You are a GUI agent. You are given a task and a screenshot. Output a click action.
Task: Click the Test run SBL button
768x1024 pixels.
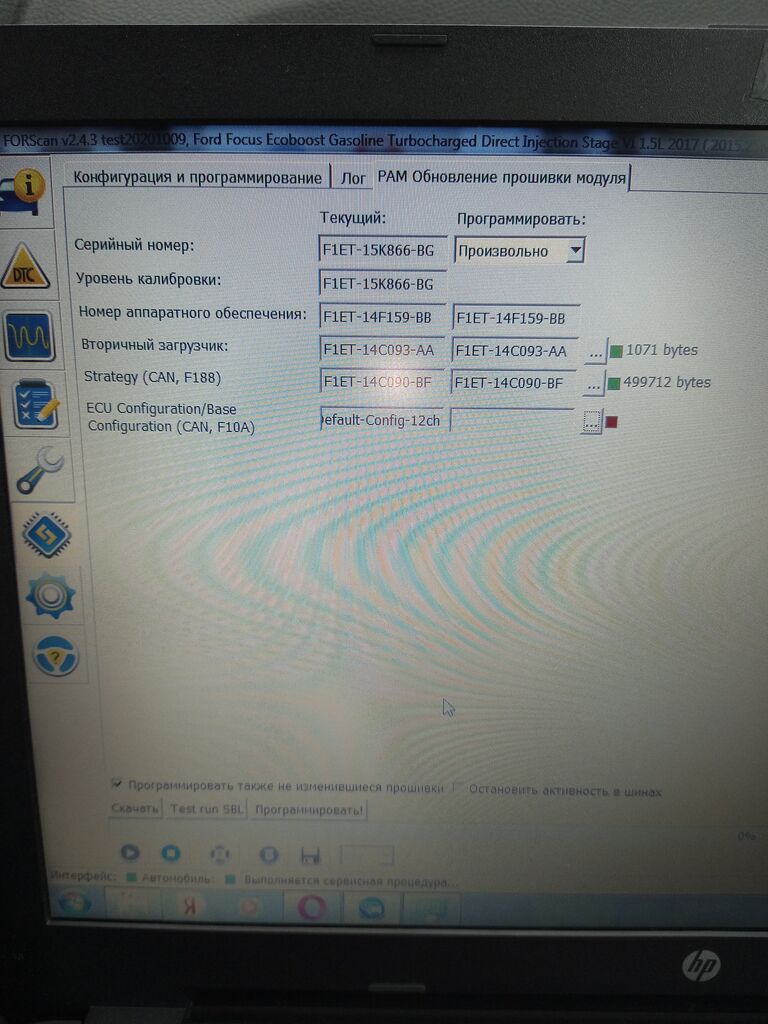206,809
